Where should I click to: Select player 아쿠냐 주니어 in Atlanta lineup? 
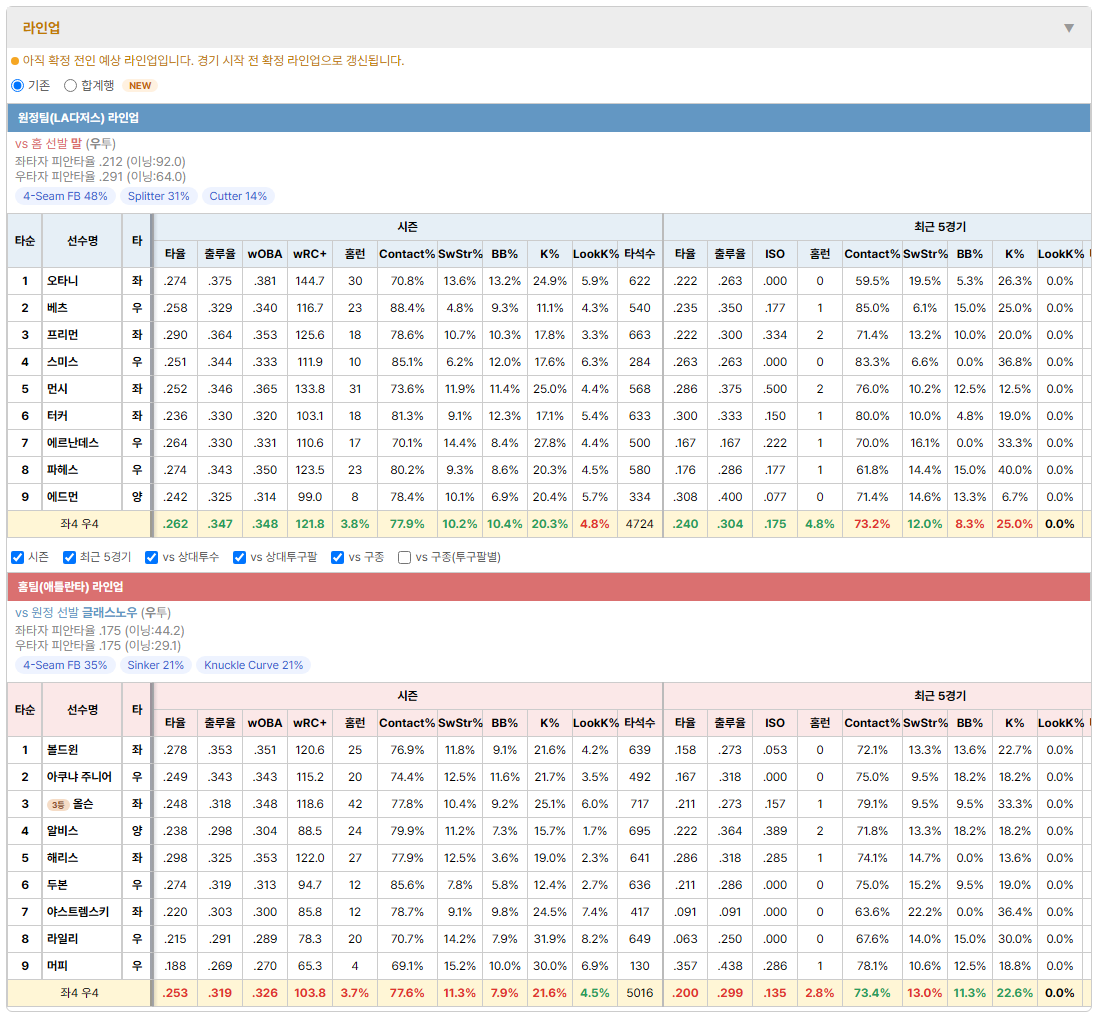(79, 777)
